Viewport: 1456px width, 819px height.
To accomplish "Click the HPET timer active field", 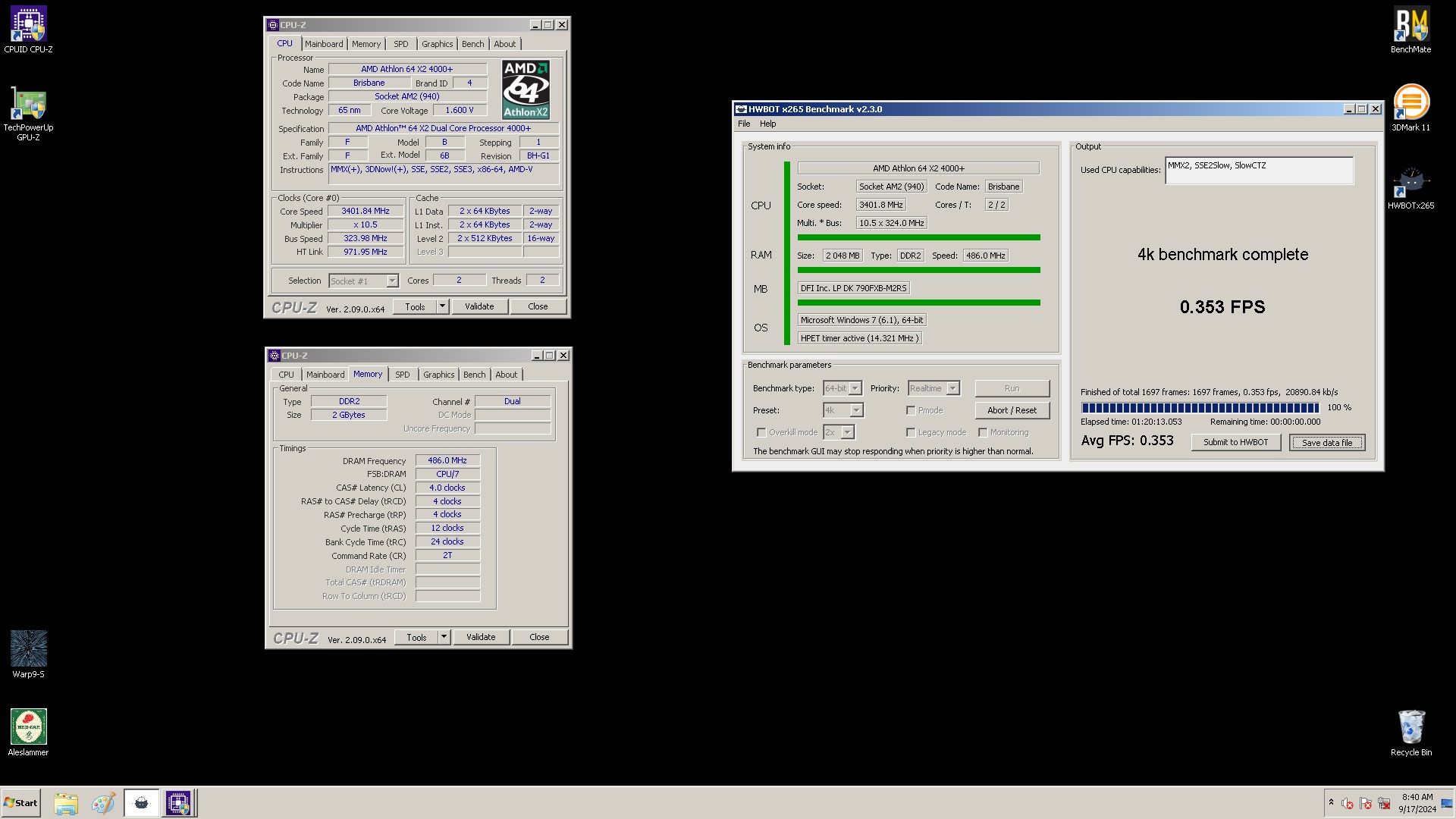I will pos(859,338).
